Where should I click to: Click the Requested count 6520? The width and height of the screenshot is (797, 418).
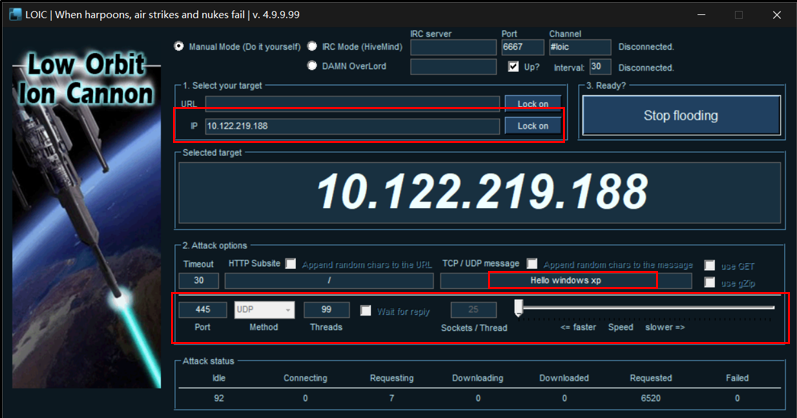[x=651, y=398]
